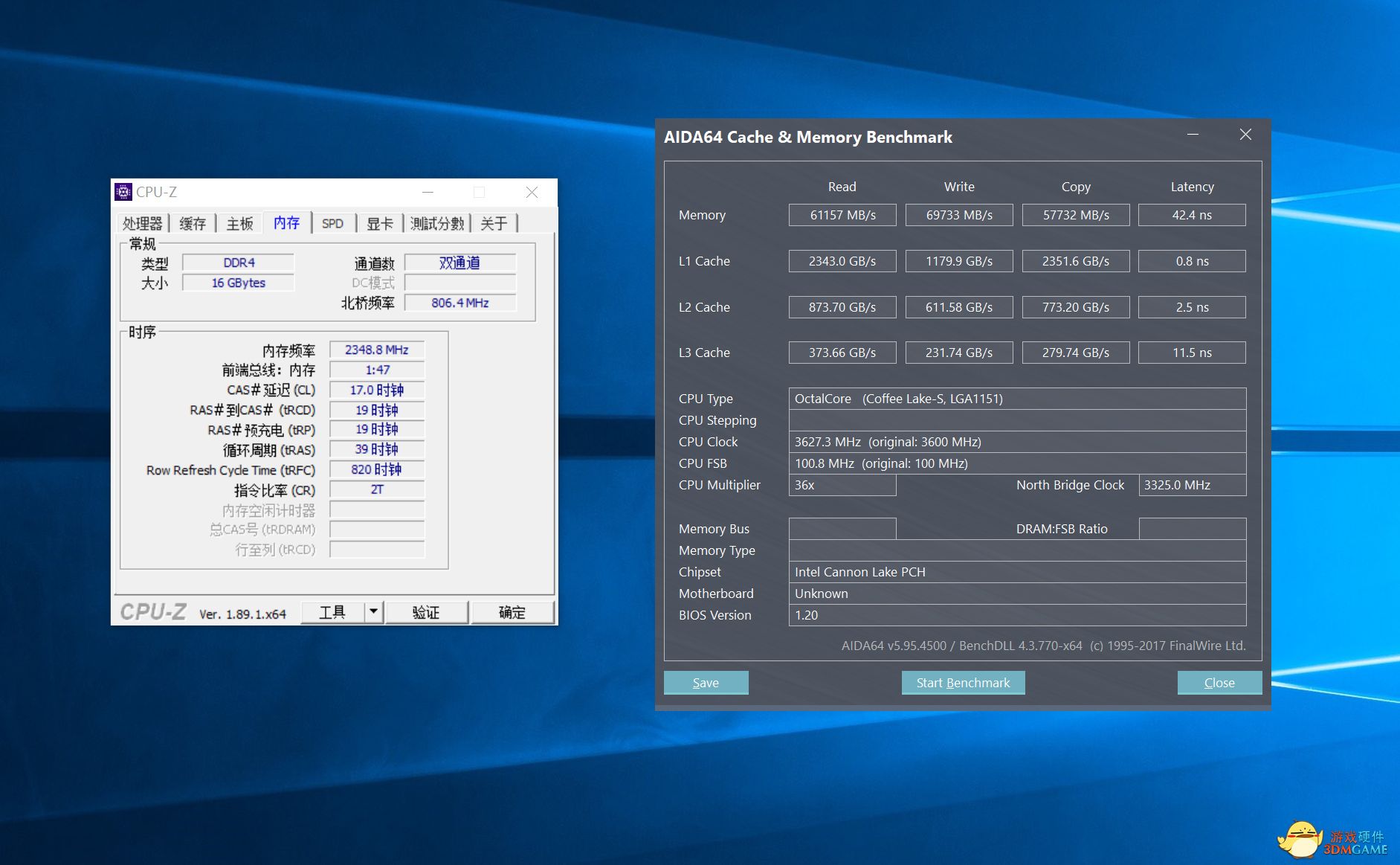The width and height of the screenshot is (1400, 865).
Task: Click the 双通道 channel value
Action: click(x=460, y=263)
